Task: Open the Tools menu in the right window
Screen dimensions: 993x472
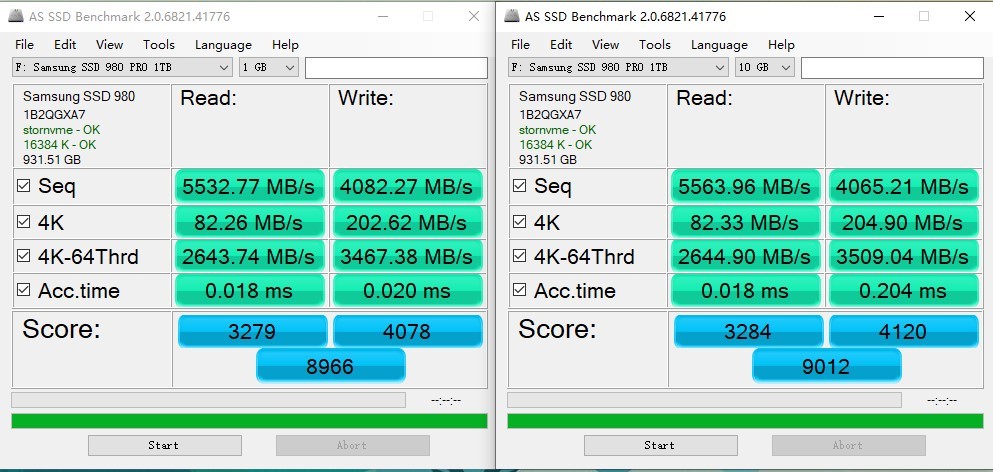Action: tap(654, 44)
